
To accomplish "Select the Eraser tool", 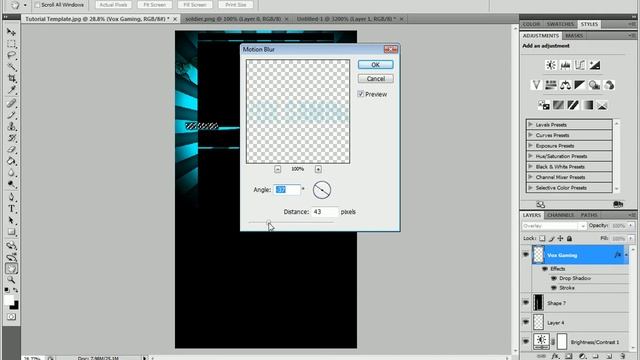I will tap(11, 150).
